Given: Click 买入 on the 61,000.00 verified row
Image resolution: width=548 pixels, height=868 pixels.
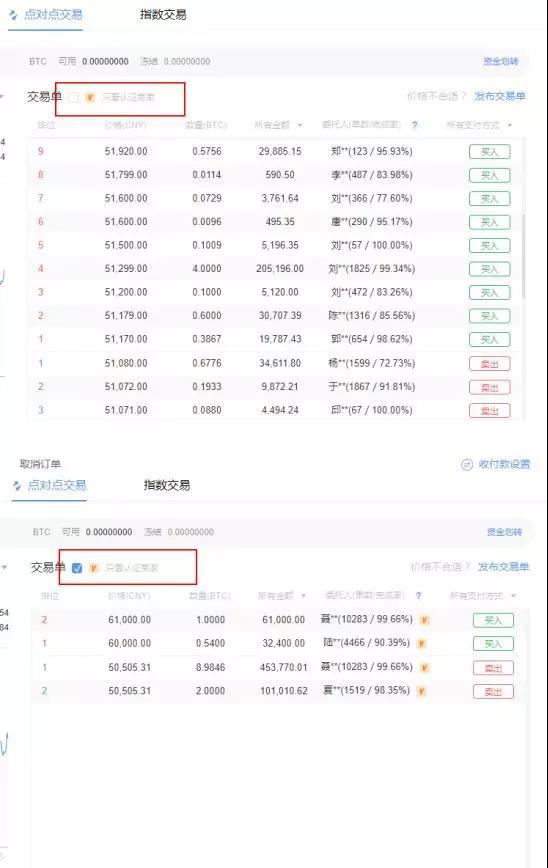Looking at the screenshot, I should click(x=493, y=621).
